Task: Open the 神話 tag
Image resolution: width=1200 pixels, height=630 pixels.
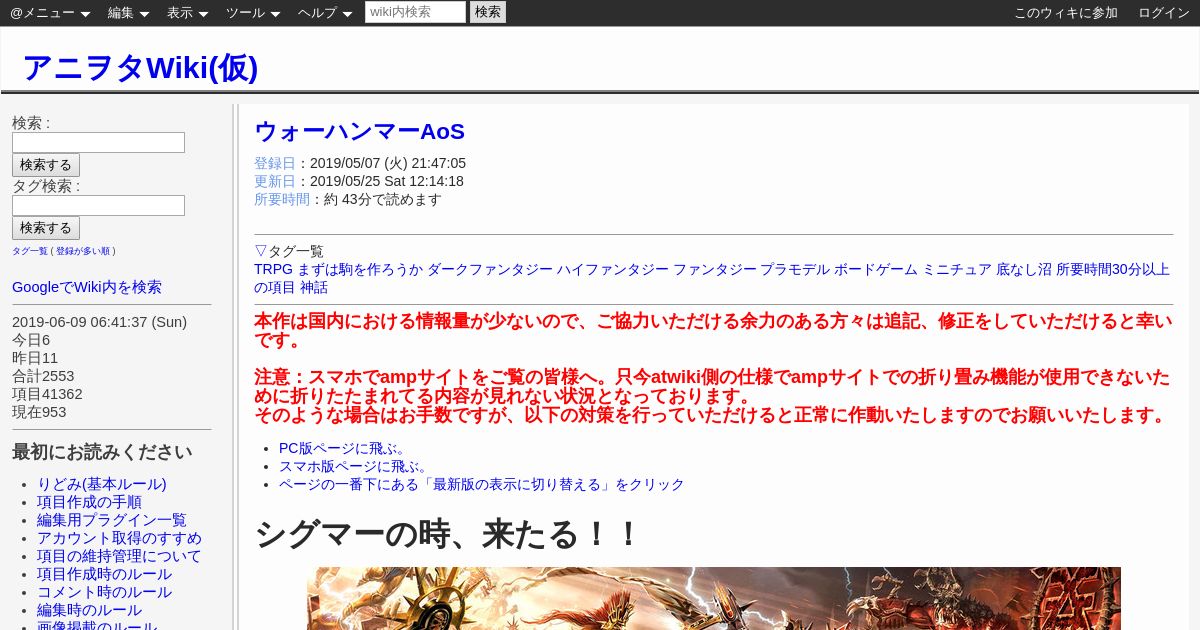Action: (x=314, y=287)
